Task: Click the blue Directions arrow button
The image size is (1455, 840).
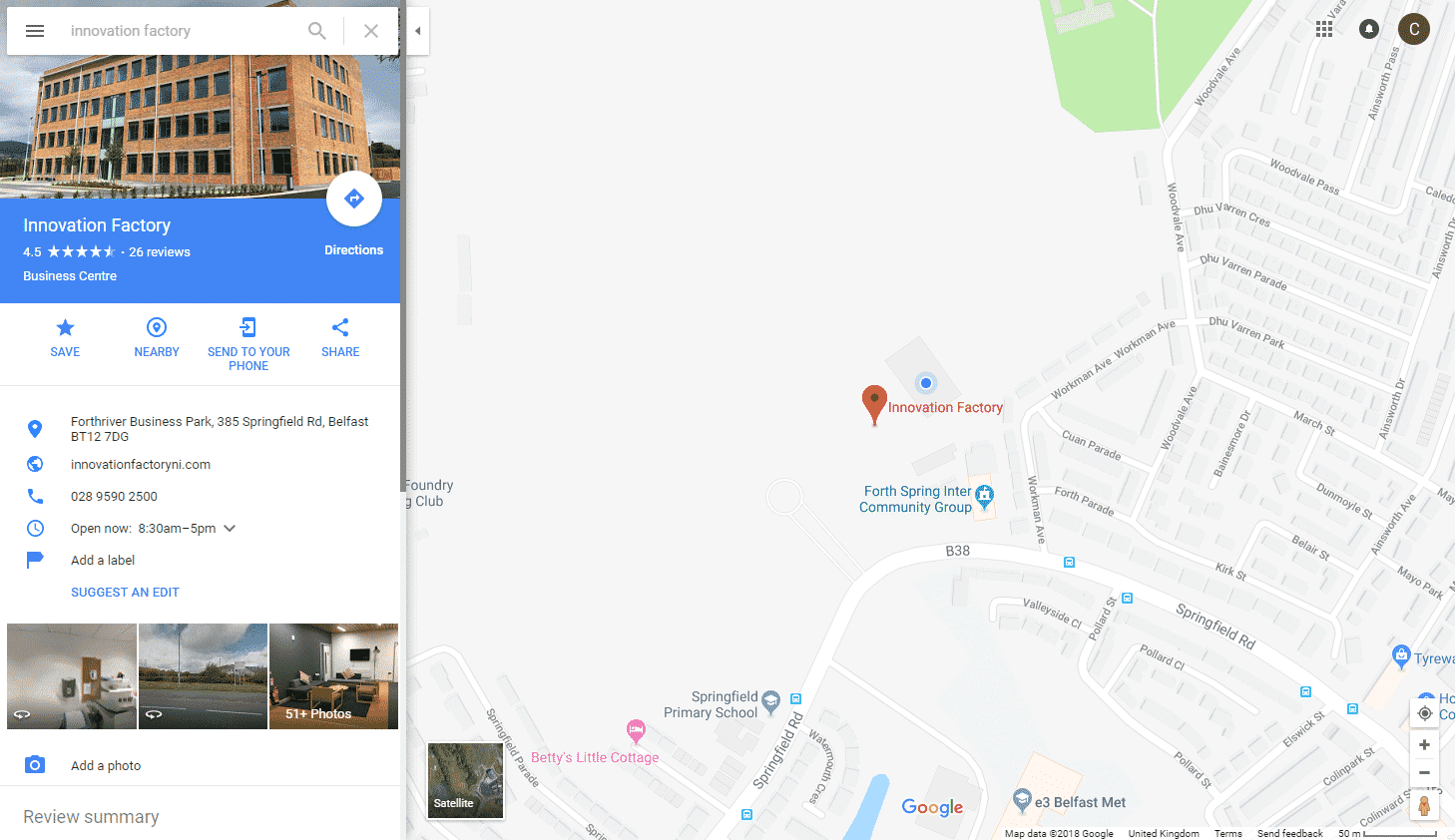Action: 354,199
